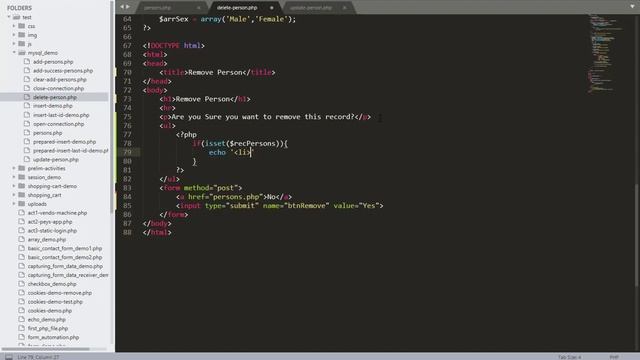This screenshot has height=360, width=640.
Task: Click file icon beside persons.php
Action: coord(27,133)
